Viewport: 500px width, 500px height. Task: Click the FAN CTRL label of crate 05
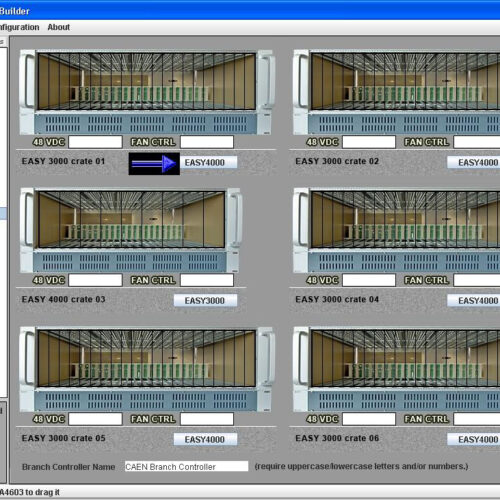[x=153, y=419]
